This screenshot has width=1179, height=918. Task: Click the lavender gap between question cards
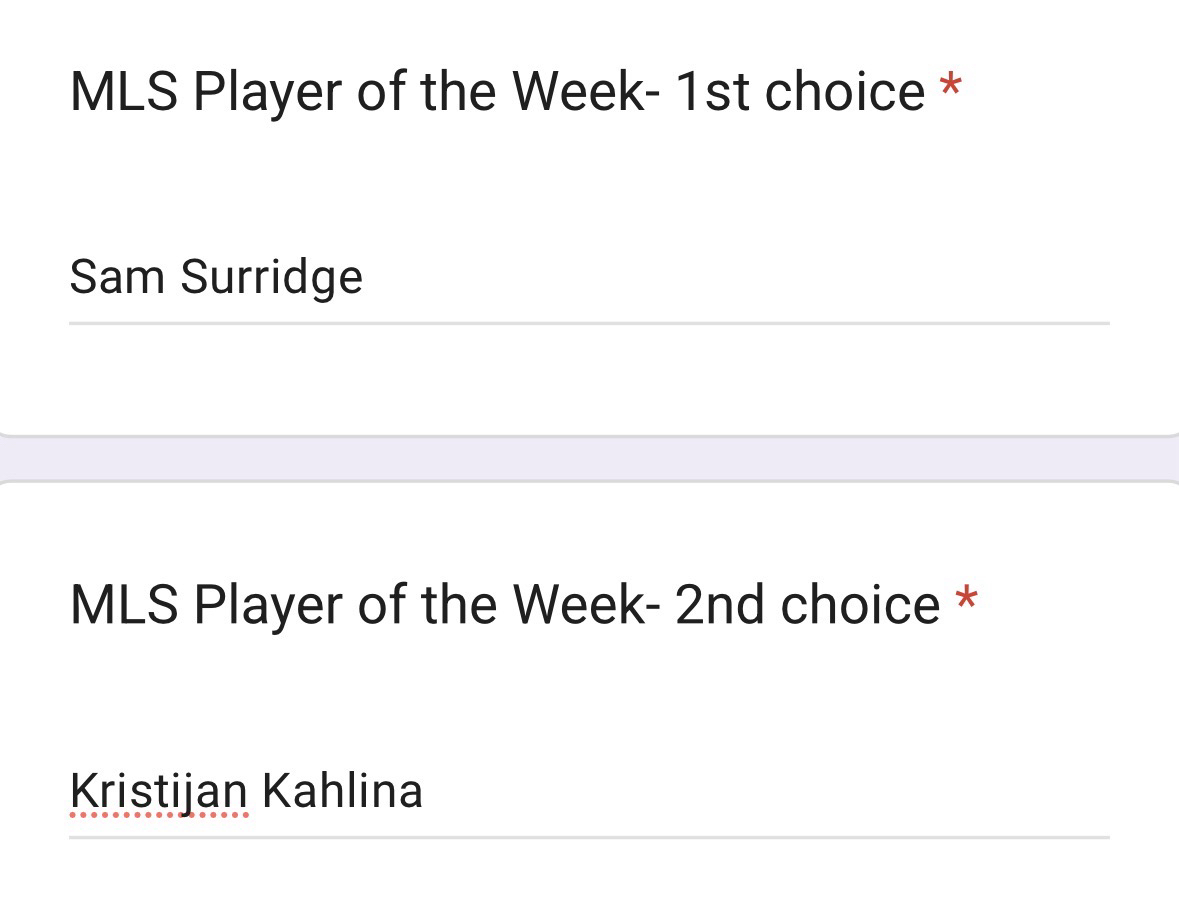click(x=588, y=459)
